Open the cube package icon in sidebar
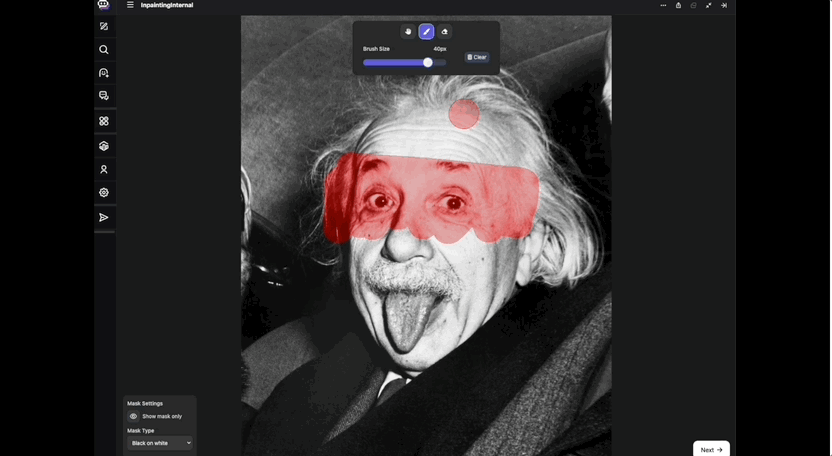 103,146
